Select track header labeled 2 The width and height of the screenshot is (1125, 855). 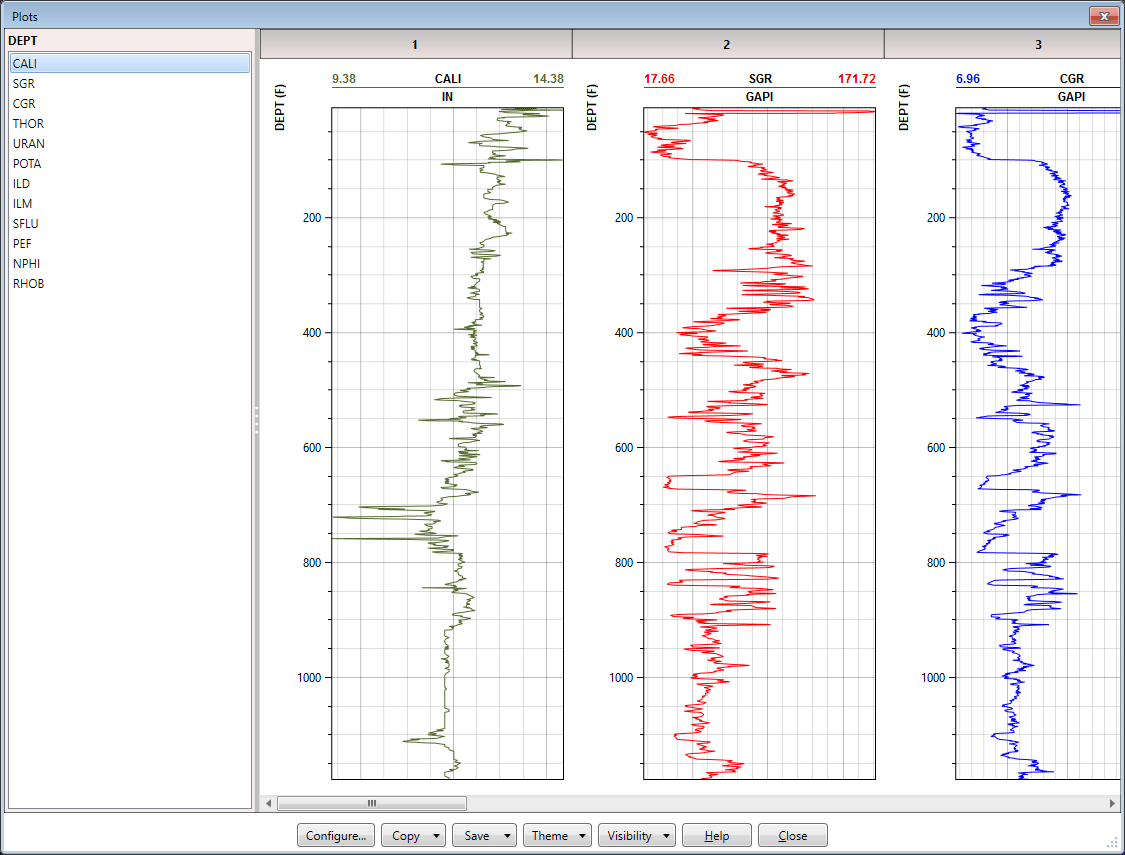727,44
